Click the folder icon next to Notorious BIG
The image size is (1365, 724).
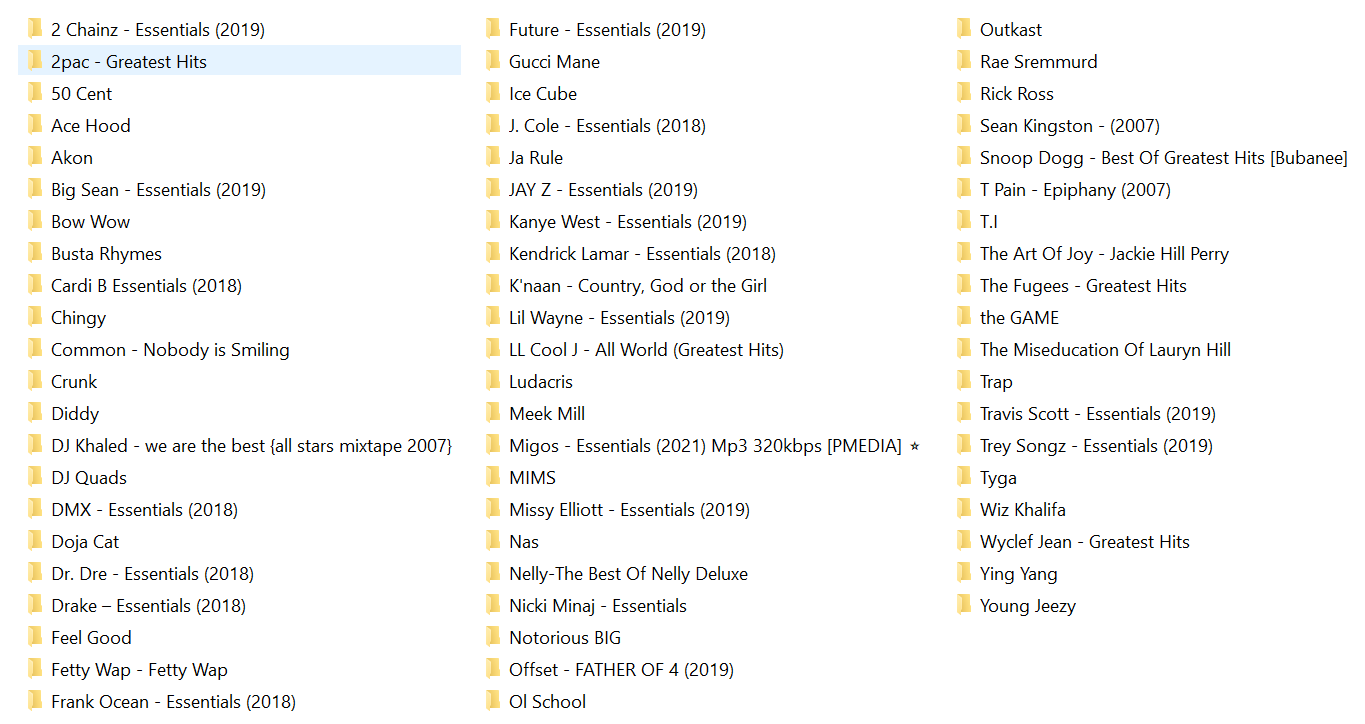493,637
